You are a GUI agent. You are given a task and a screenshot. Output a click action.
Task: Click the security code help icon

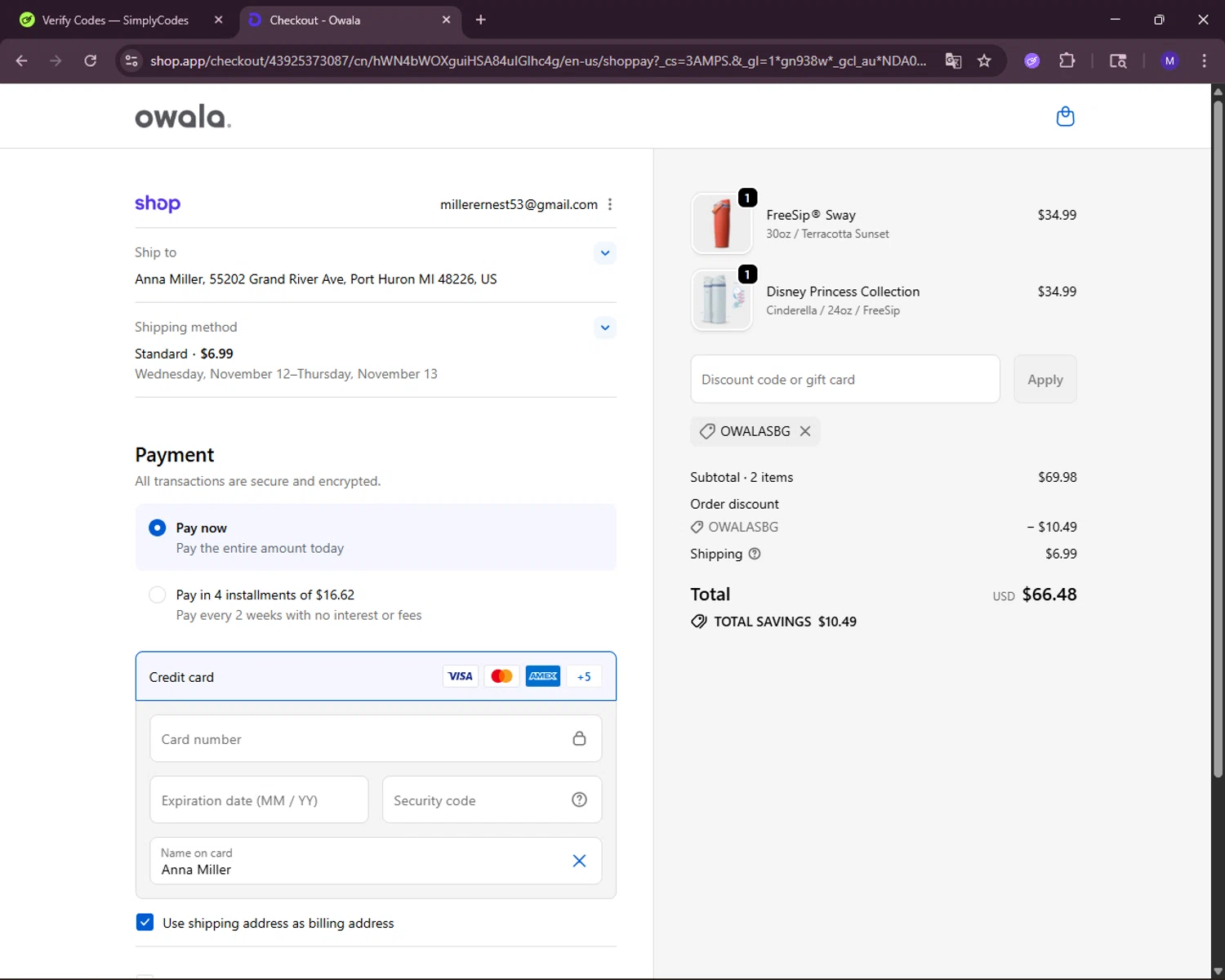pos(579,800)
